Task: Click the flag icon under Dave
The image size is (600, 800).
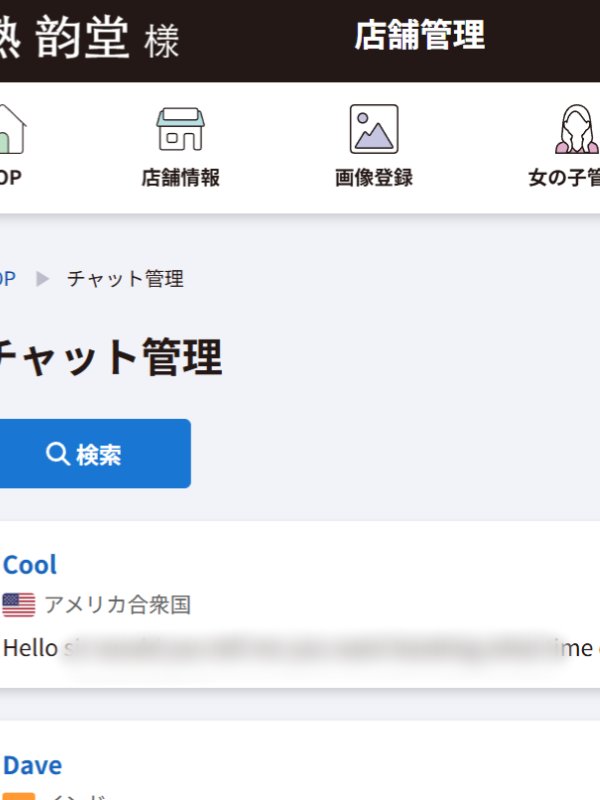Action: coord(19,796)
